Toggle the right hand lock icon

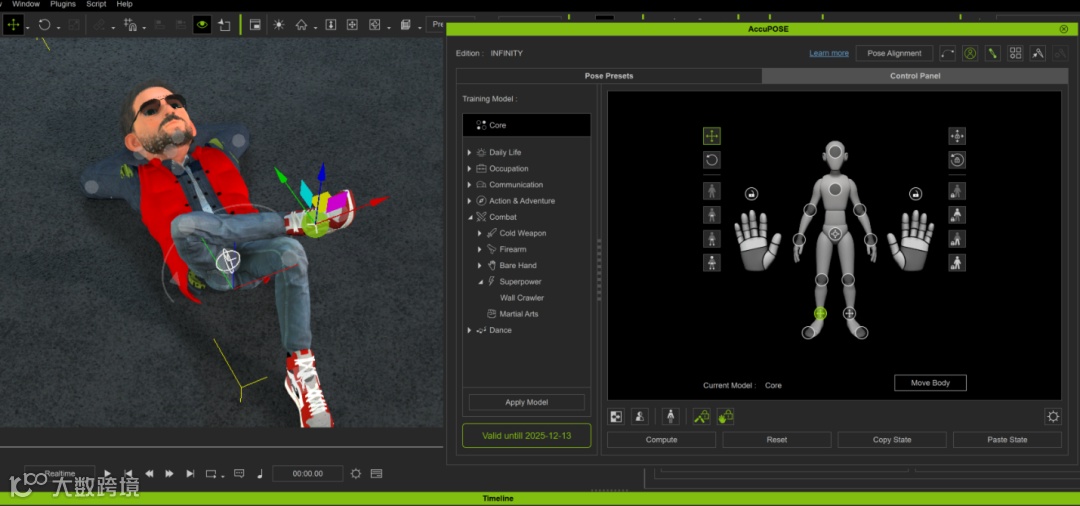point(915,193)
